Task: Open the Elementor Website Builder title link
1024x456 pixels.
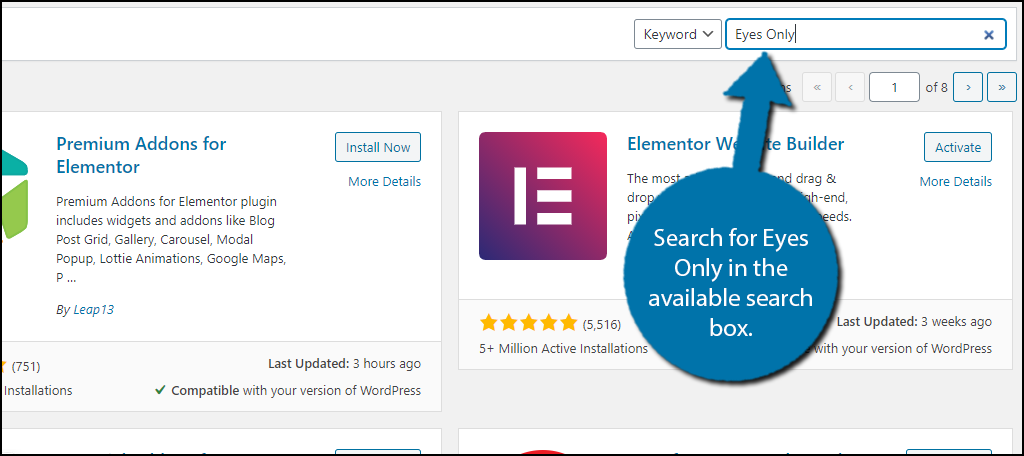Action: coord(735,144)
